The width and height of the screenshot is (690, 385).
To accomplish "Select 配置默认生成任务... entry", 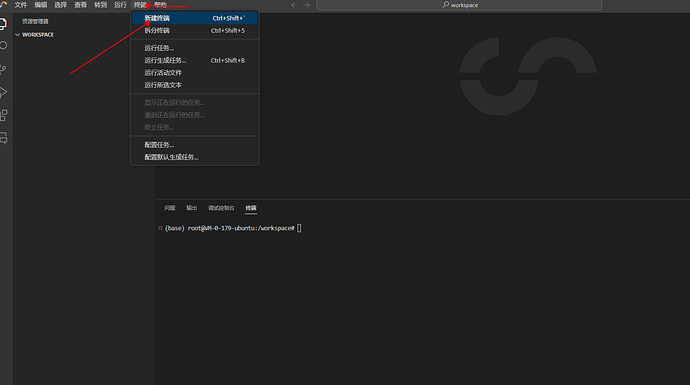I will point(195,157).
